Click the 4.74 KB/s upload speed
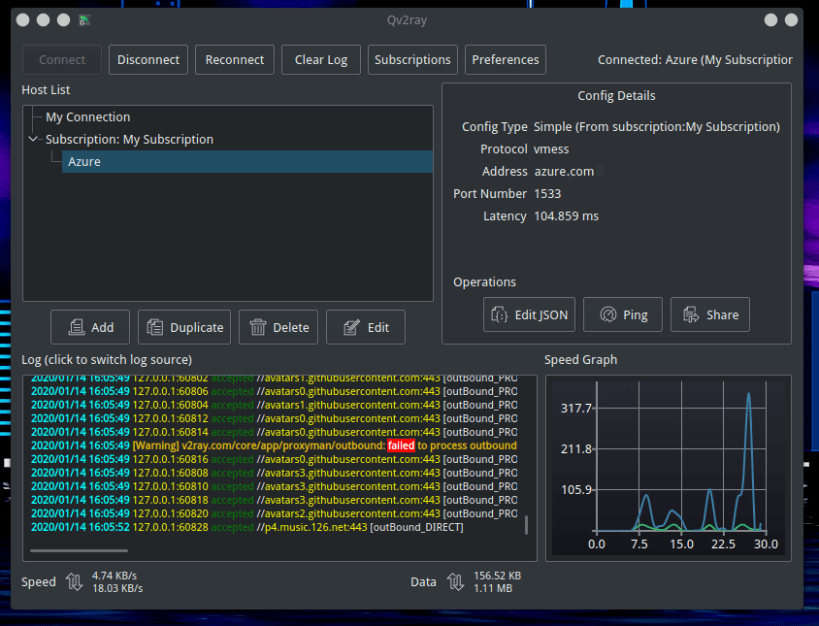This screenshot has width=819, height=626. coord(114,575)
